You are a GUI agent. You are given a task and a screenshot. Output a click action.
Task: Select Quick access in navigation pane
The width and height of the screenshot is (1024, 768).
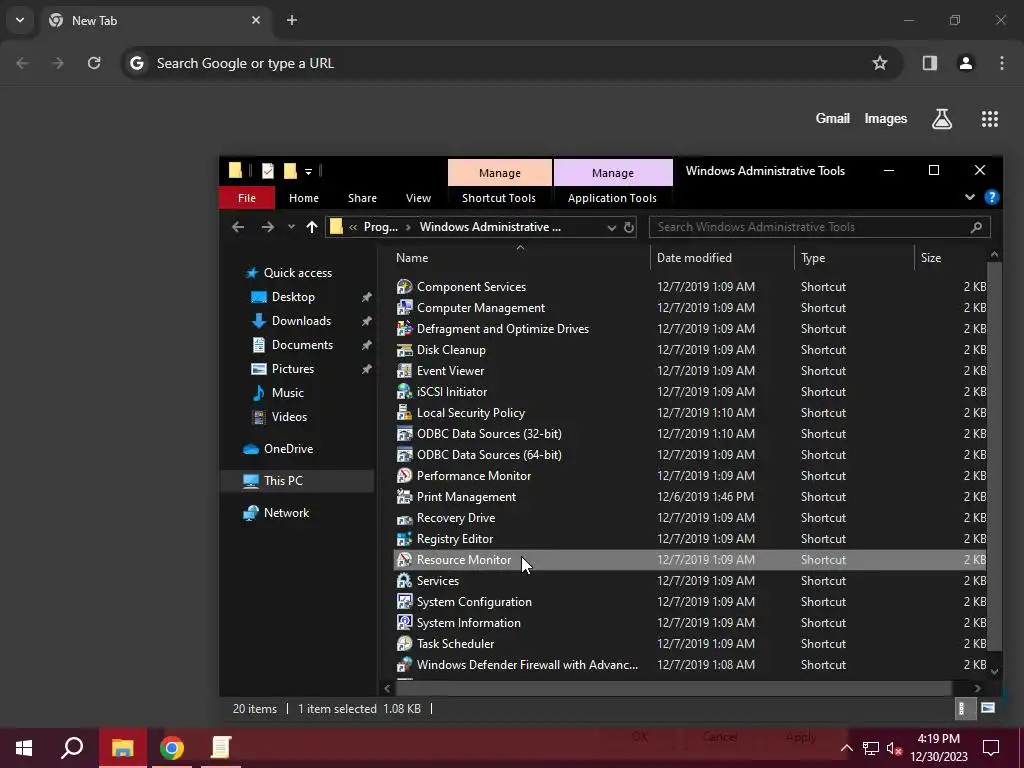click(x=298, y=273)
